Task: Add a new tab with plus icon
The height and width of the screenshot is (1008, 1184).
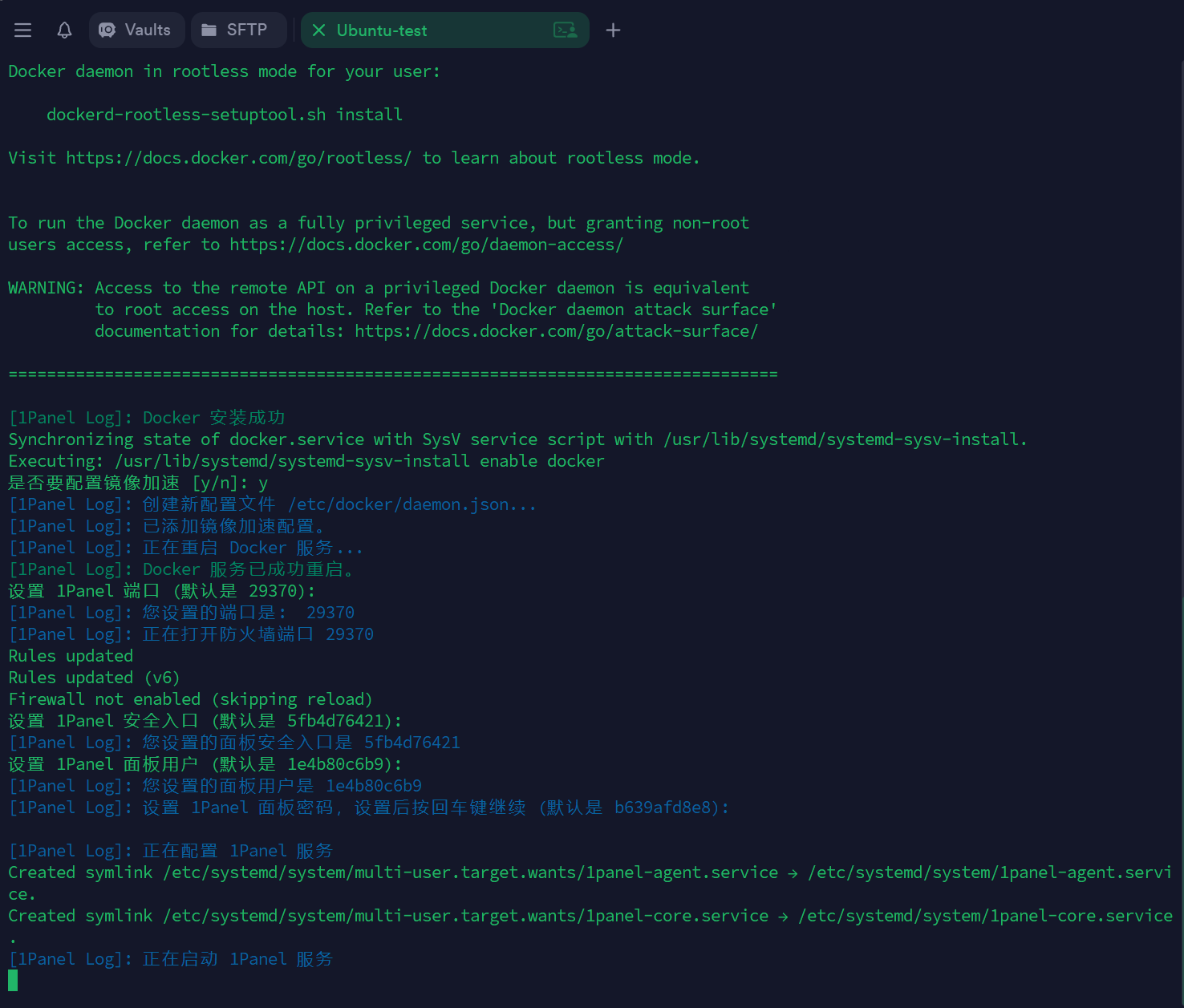Action: [x=613, y=30]
